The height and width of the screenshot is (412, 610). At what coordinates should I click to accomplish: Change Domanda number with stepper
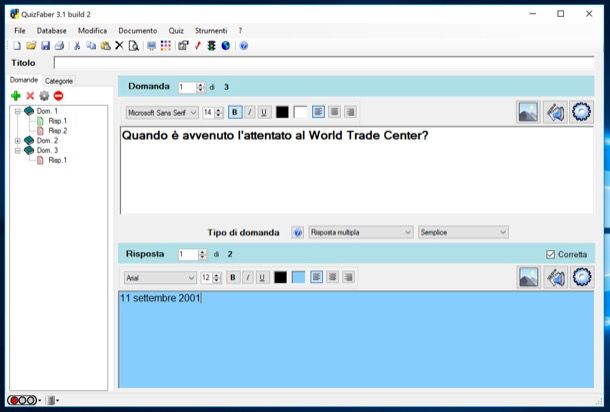click(x=200, y=87)
